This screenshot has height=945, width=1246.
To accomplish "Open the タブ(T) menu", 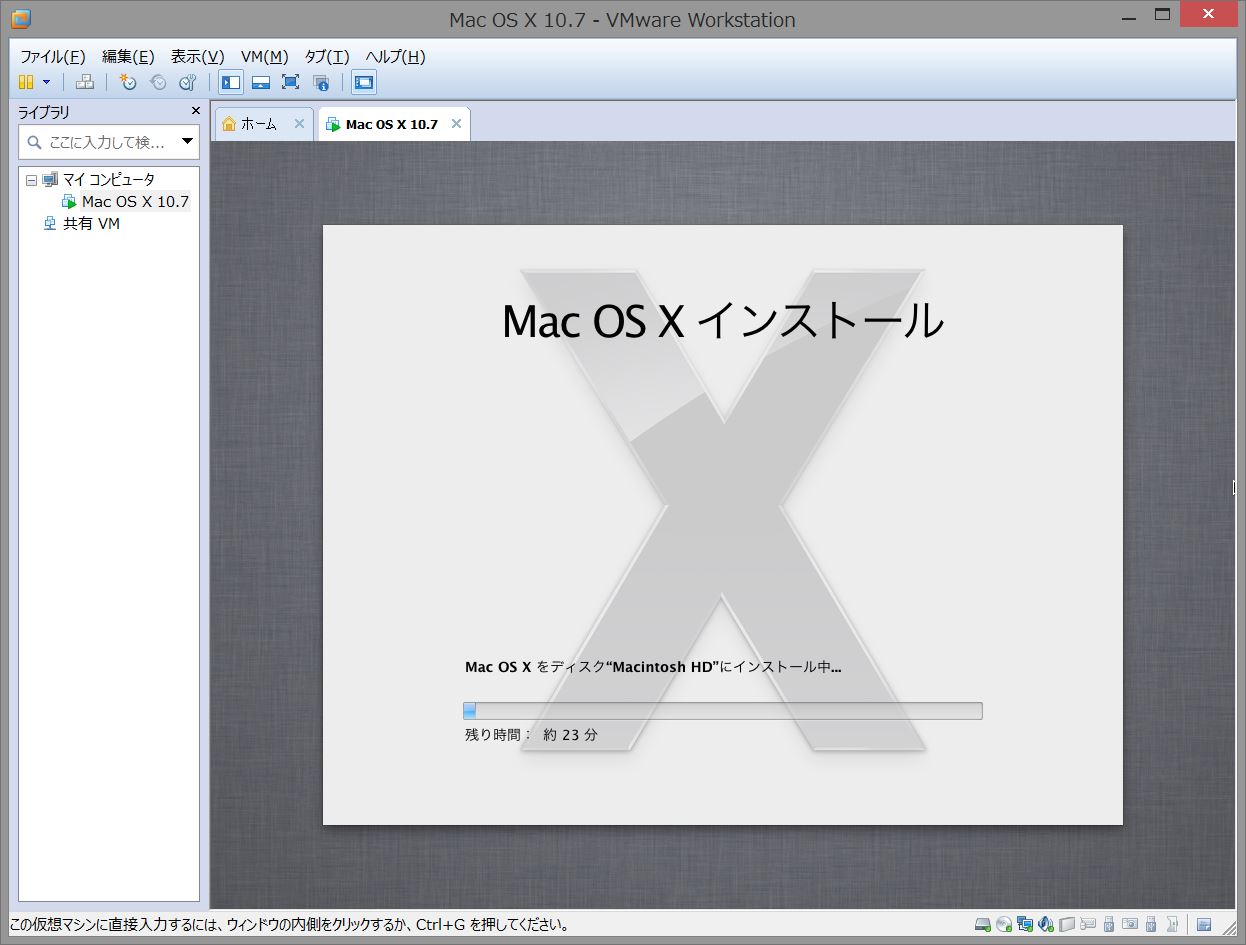I will (x=327, y=56).
